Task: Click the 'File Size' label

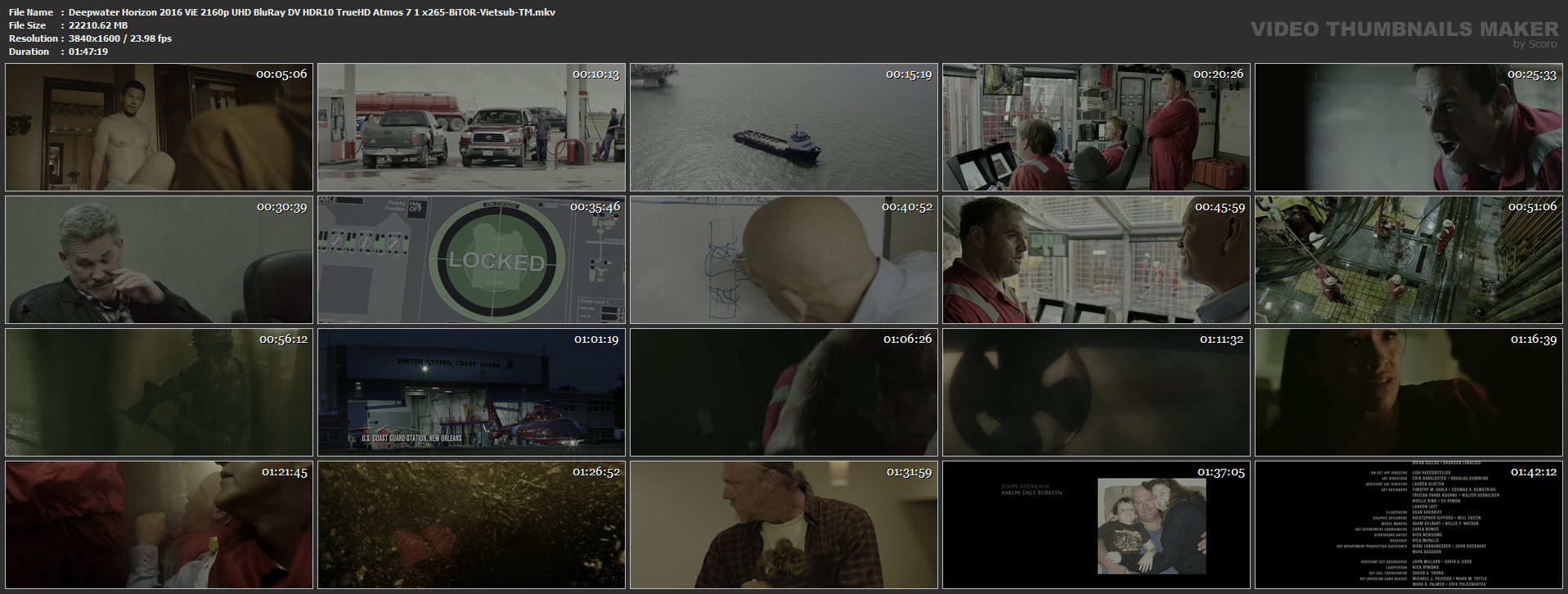Action: [x=27, y=25]
